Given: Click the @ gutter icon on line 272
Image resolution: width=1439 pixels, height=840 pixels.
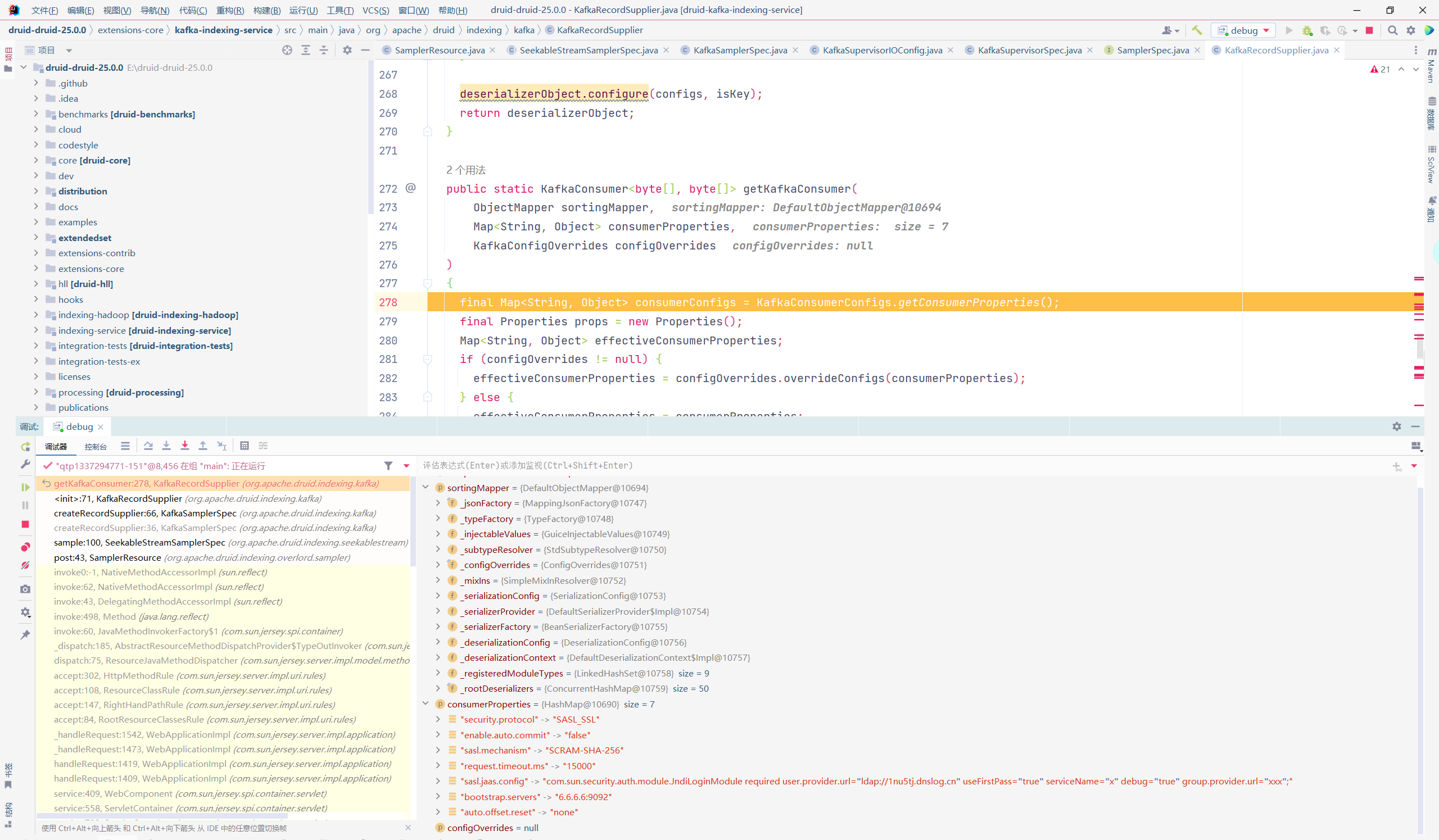Looking at the screenshot, I should click(x=410, y=188).
